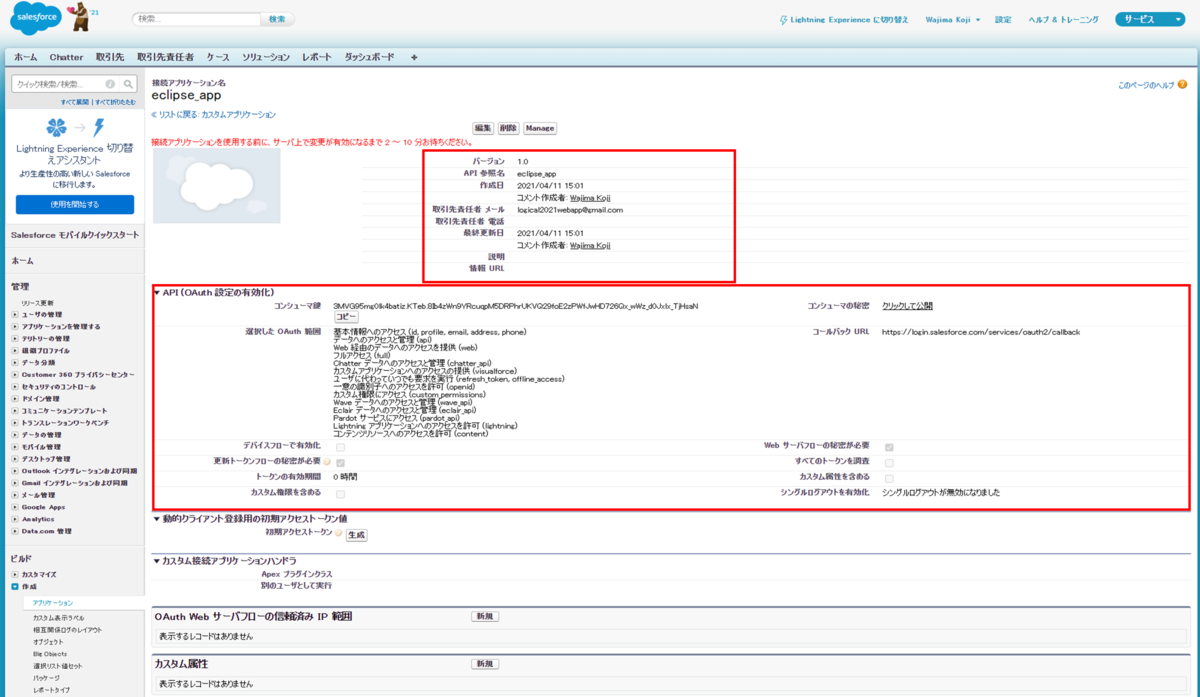This screenshot has height=697, width=1200.
Task: Click the すべて折りたたむ link in sidebar
Action: click(115, 102)
